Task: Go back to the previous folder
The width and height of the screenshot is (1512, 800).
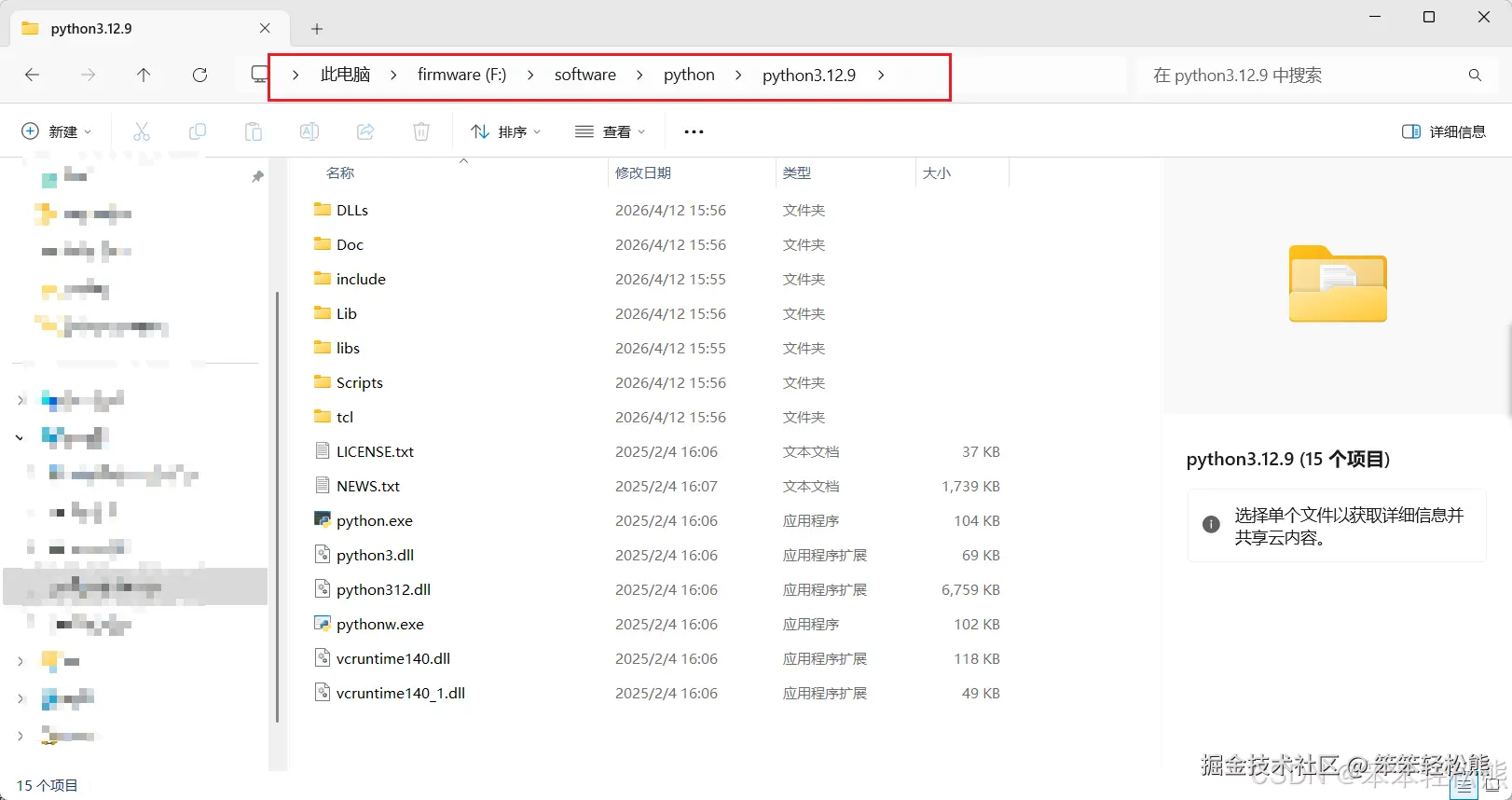Action: pos(32,75)
